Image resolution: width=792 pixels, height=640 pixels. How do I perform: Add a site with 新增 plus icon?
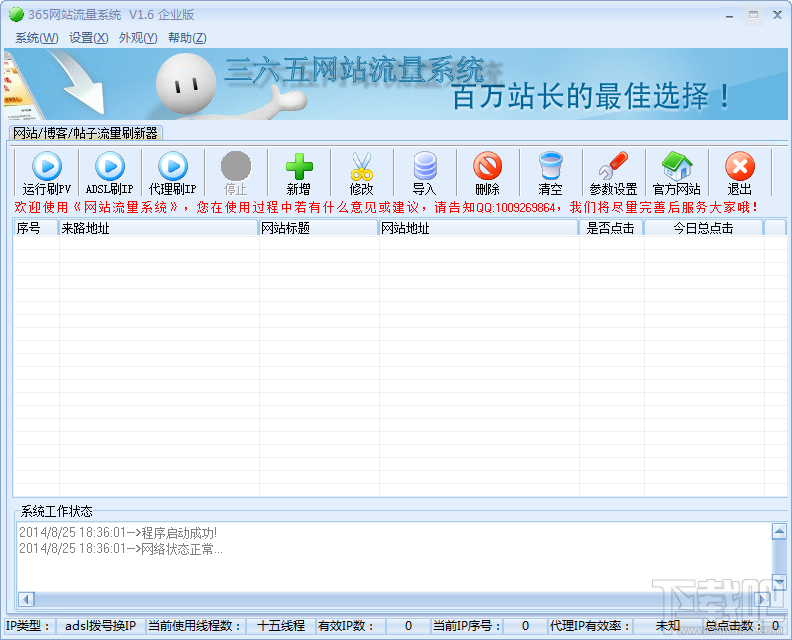pyautogui.click(x=299, y=166)
